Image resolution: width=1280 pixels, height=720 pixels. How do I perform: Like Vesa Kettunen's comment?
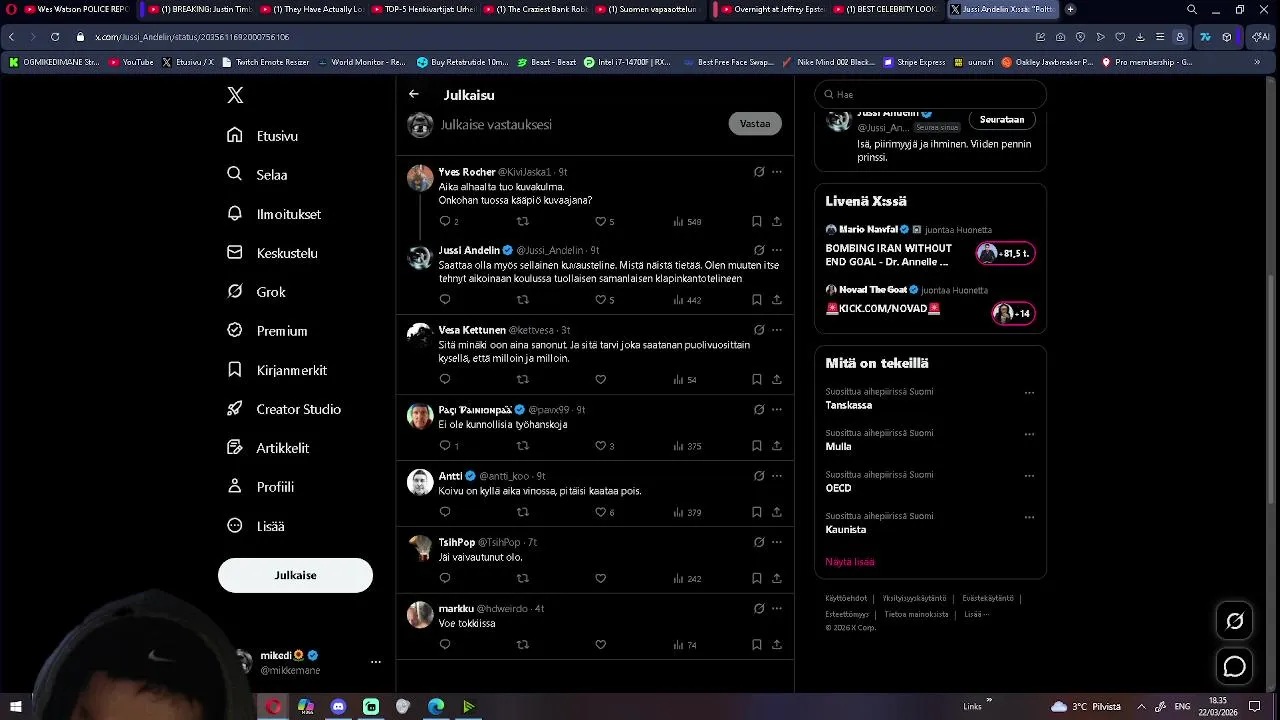pos(600,379)
